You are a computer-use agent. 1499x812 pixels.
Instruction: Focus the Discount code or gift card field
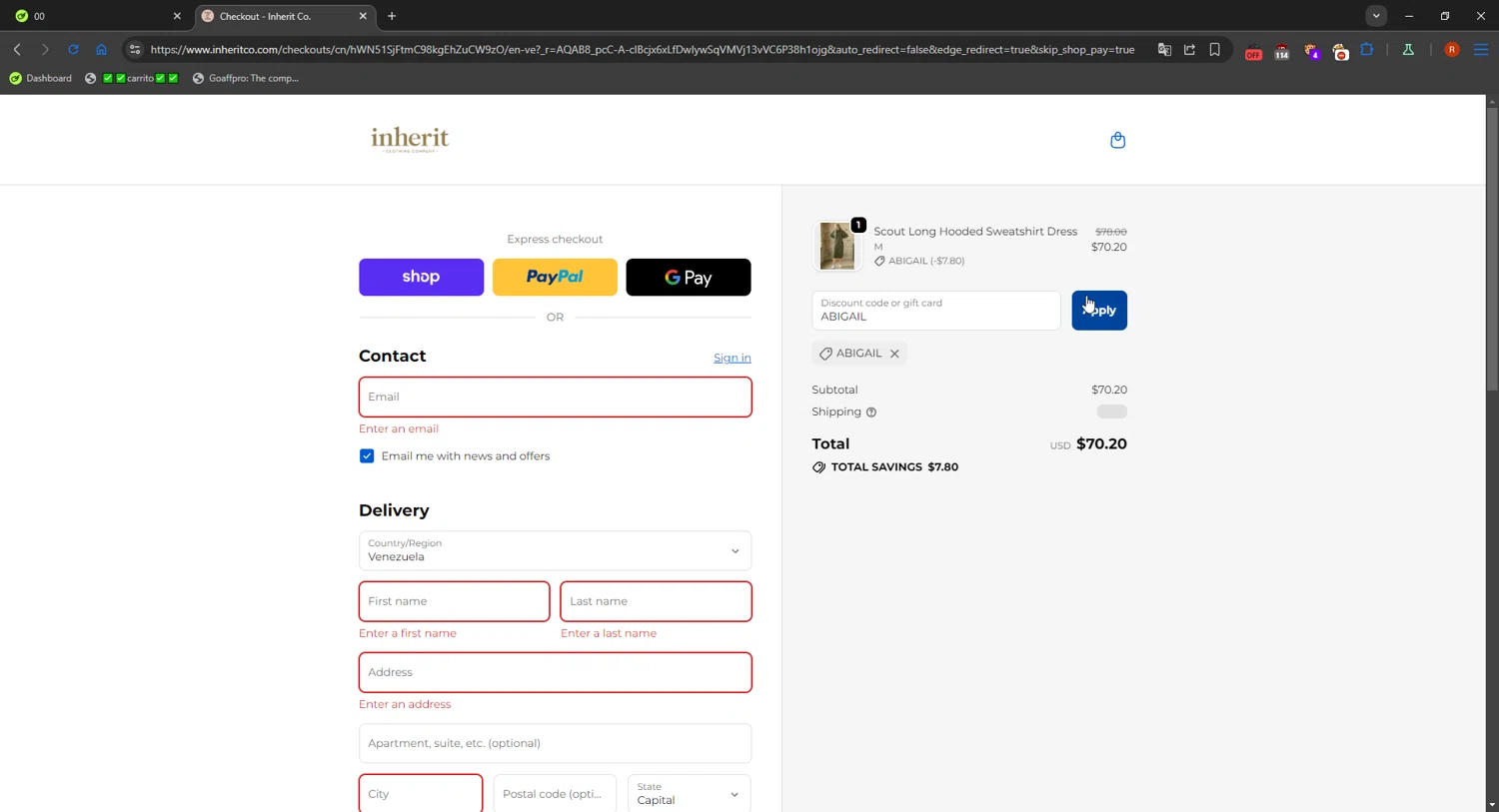click(935, 311)
